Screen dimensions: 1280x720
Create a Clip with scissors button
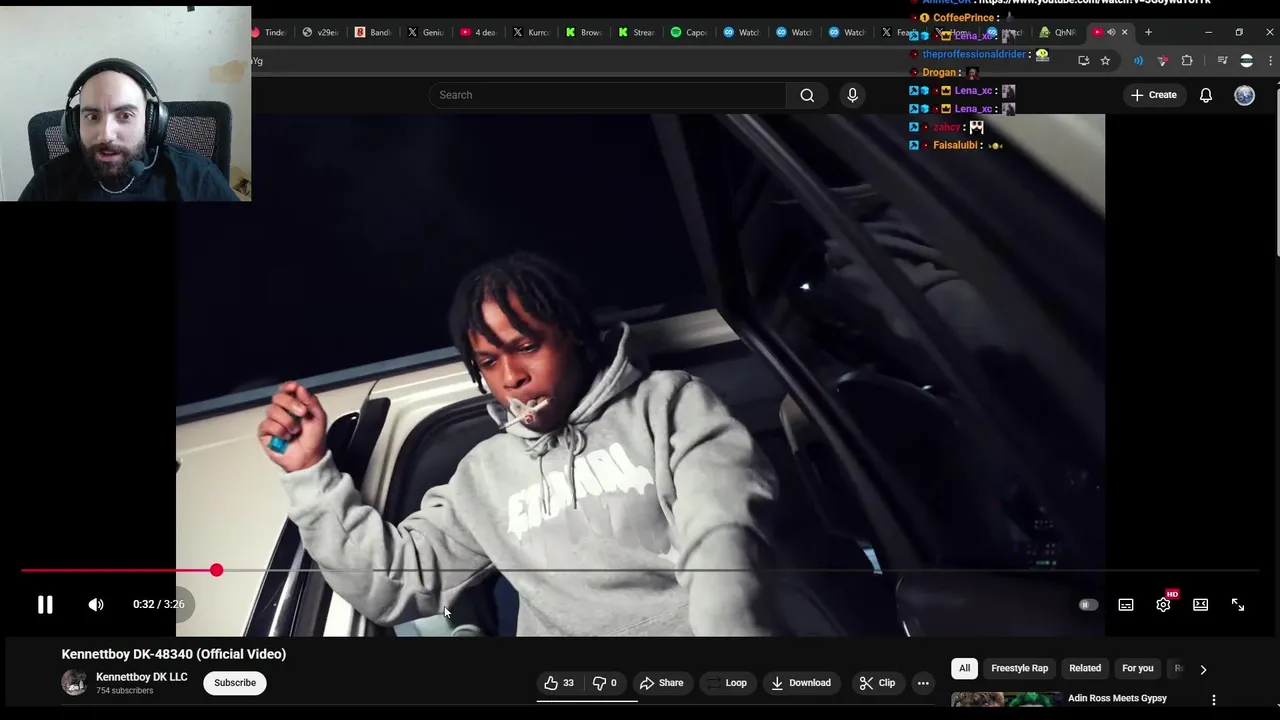[877, 683]
